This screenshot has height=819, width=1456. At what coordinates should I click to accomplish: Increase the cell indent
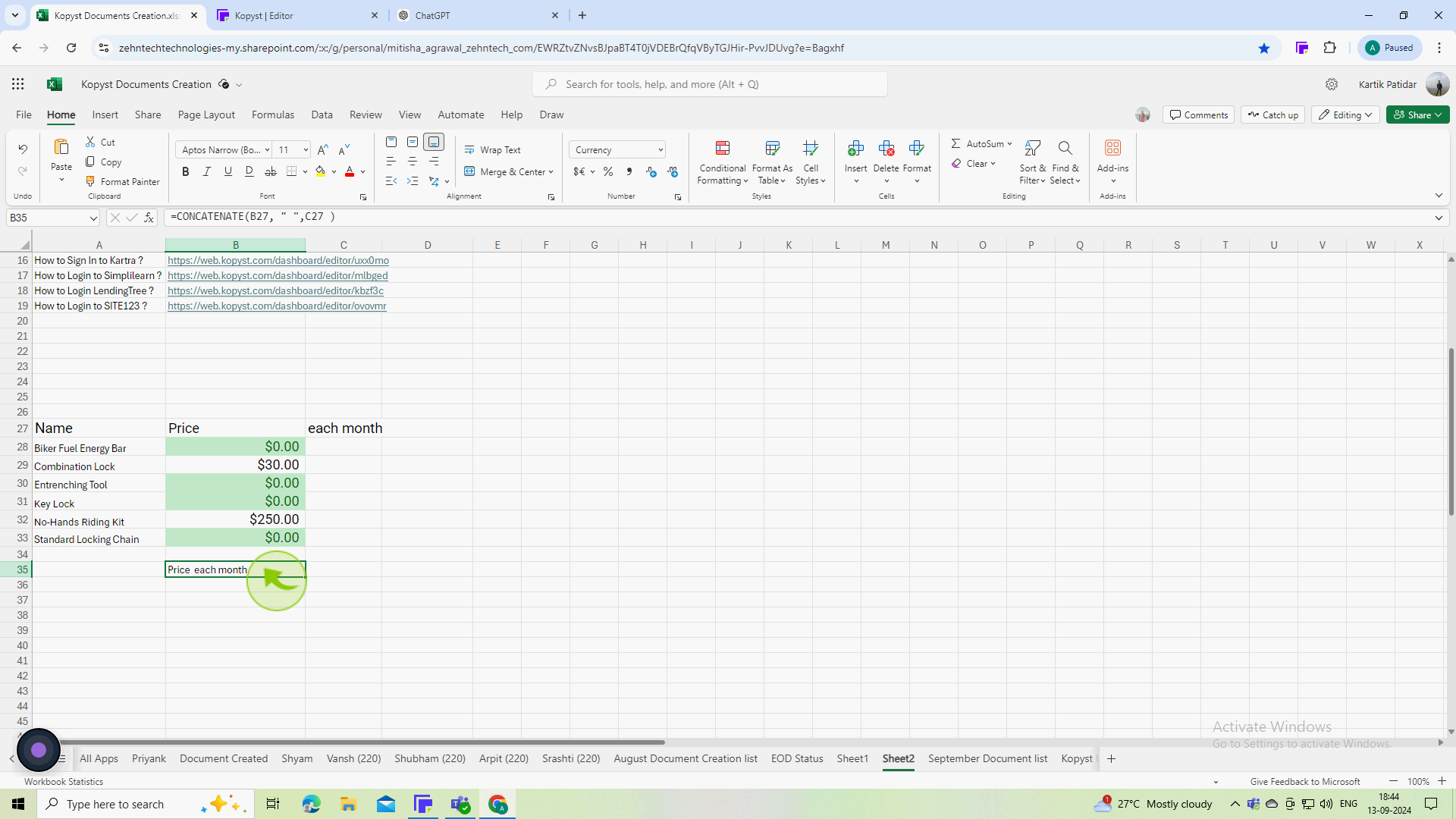pyautogui.click(x=413, y=181)
